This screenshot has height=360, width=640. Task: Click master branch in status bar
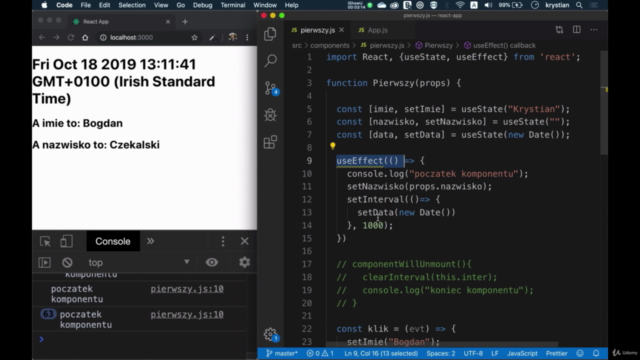pyautogui.click(x=282, y=353)
